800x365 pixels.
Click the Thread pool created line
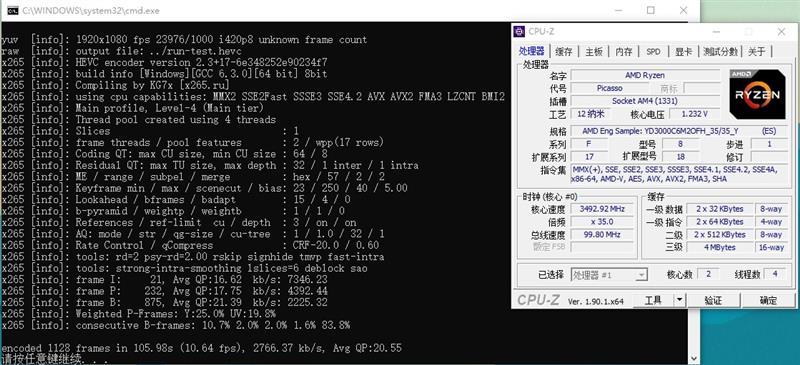(139, 119)
